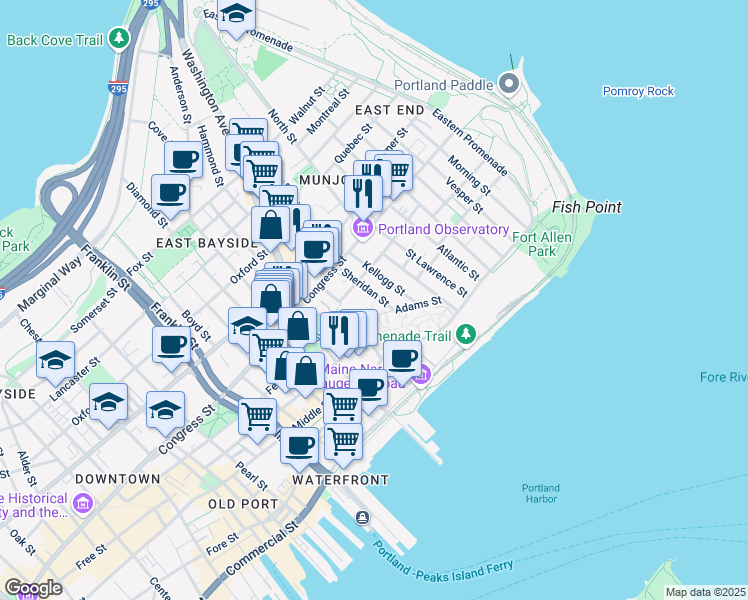Click the shopping bag marker beside Oxford St label
Viewport: 748px width, 600px height.
pyautogui.click(x=270, y=300)
